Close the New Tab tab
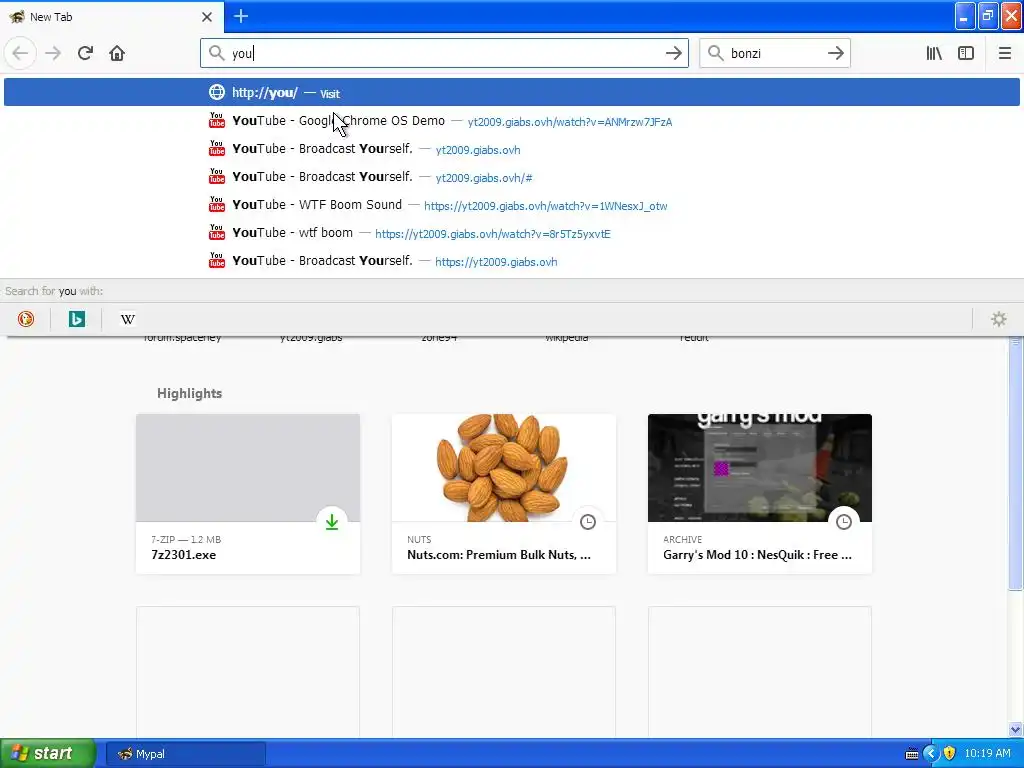 coord(207,17)
